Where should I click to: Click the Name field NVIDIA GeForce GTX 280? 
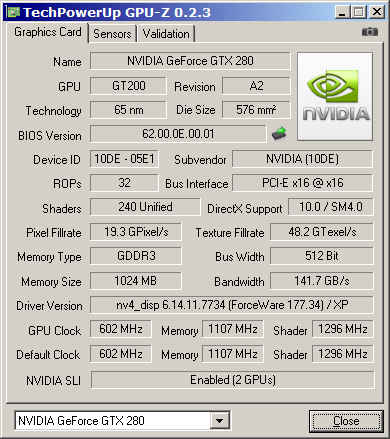pos(190,61)
